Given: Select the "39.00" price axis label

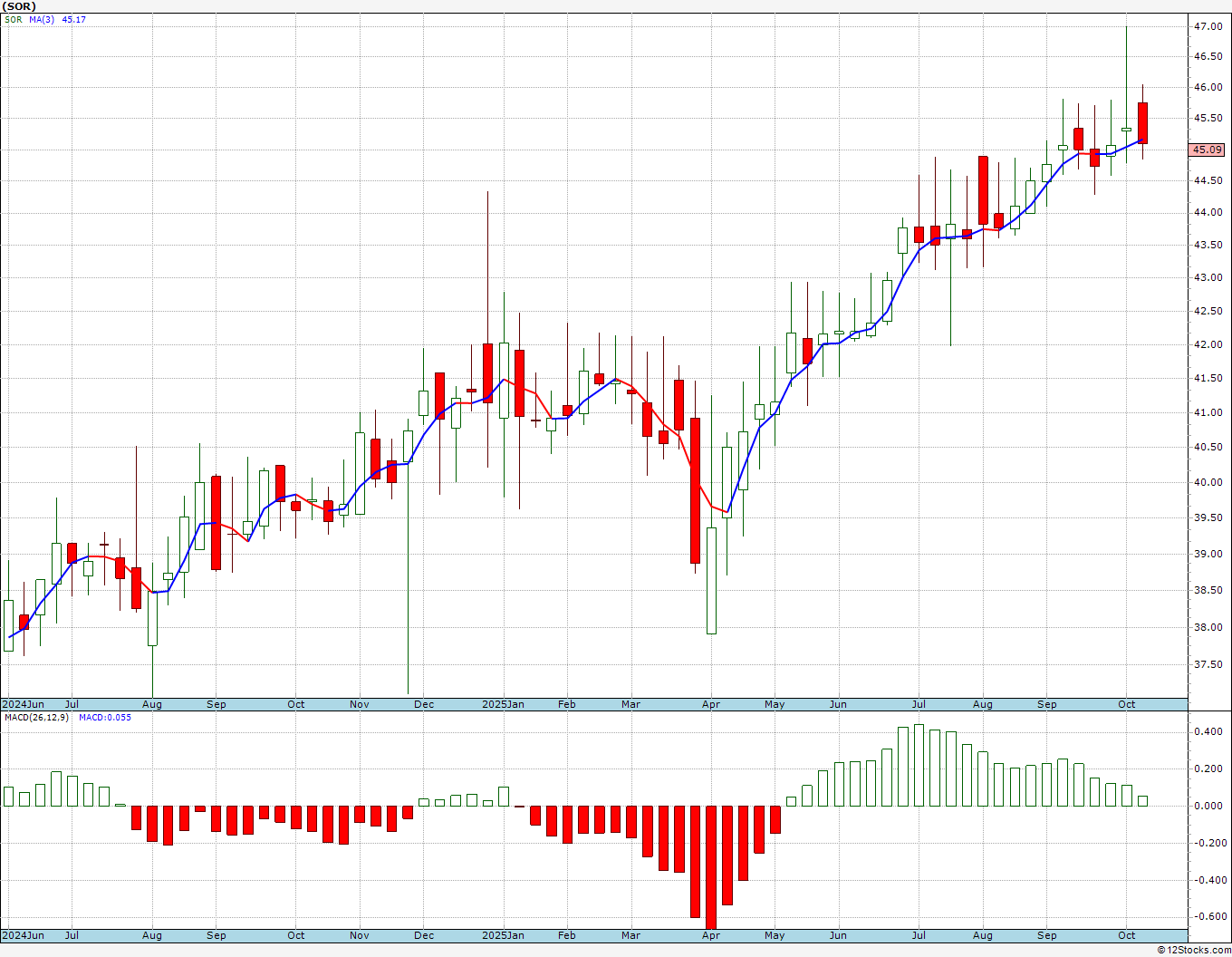Looking at the screenshot, I should coord(1208,555).
